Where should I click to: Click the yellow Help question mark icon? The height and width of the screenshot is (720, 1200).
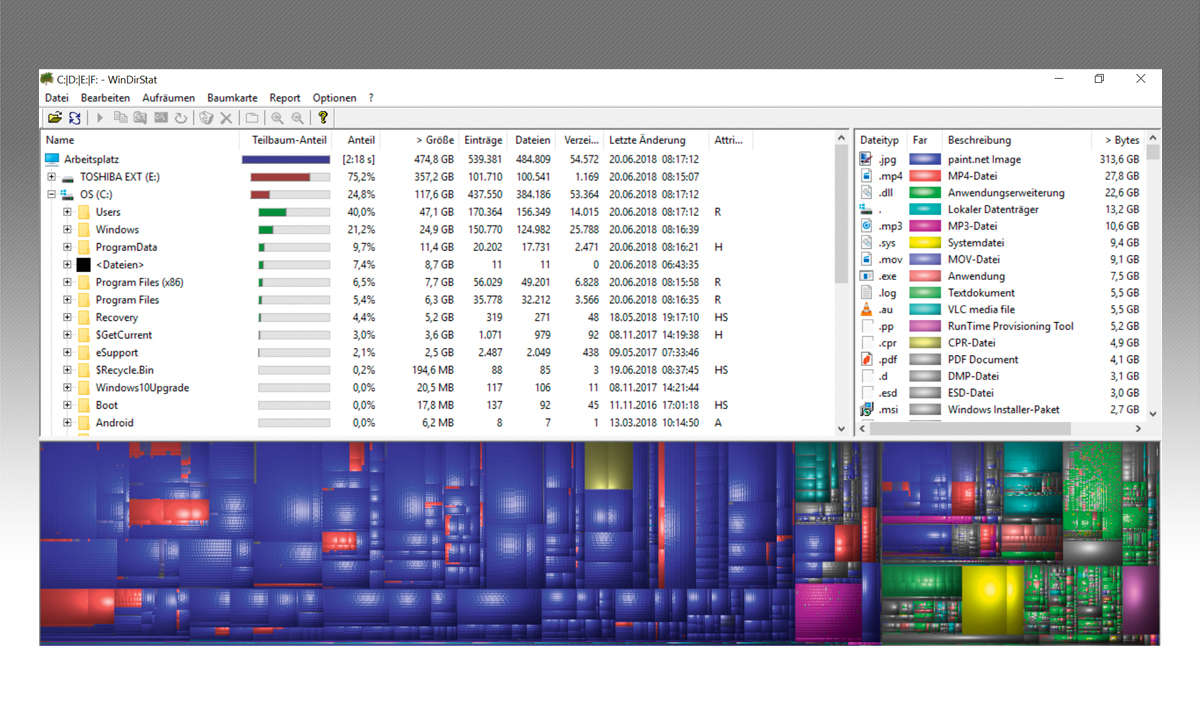pyautogui.click(x=323, y=118)
